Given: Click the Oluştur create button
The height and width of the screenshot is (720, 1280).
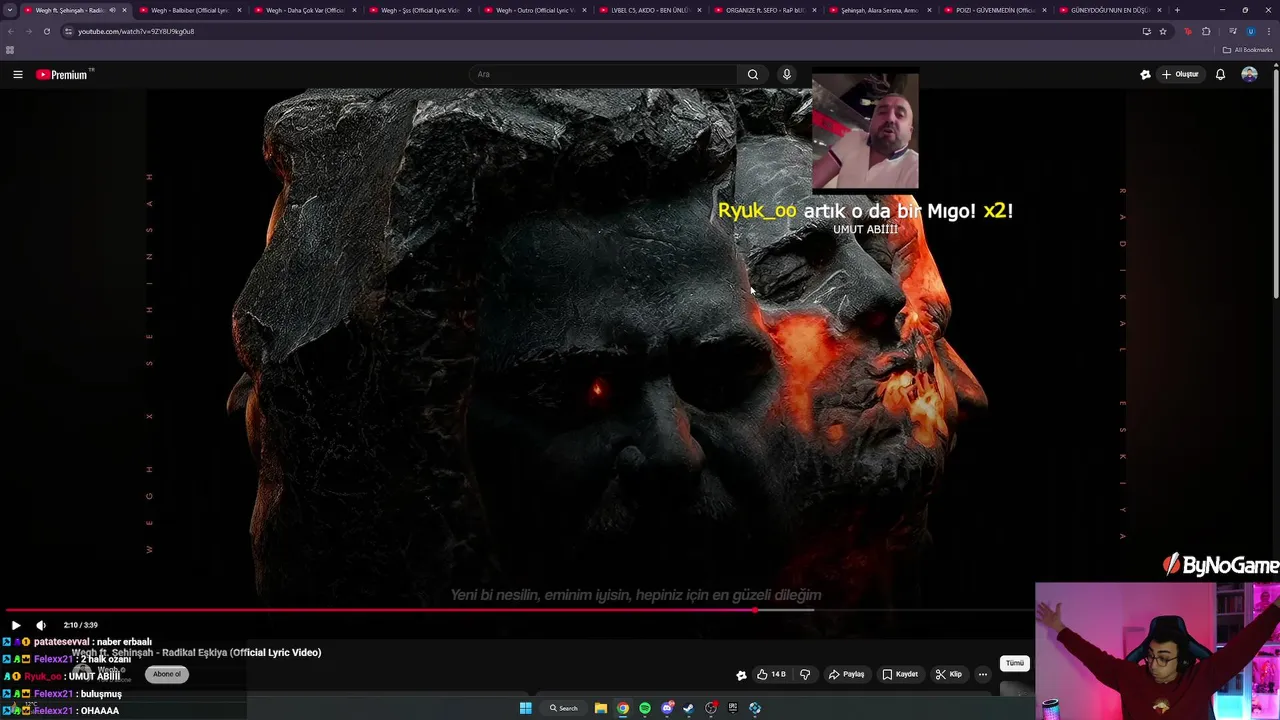Looking at the screenshot, I should 1180,74.
